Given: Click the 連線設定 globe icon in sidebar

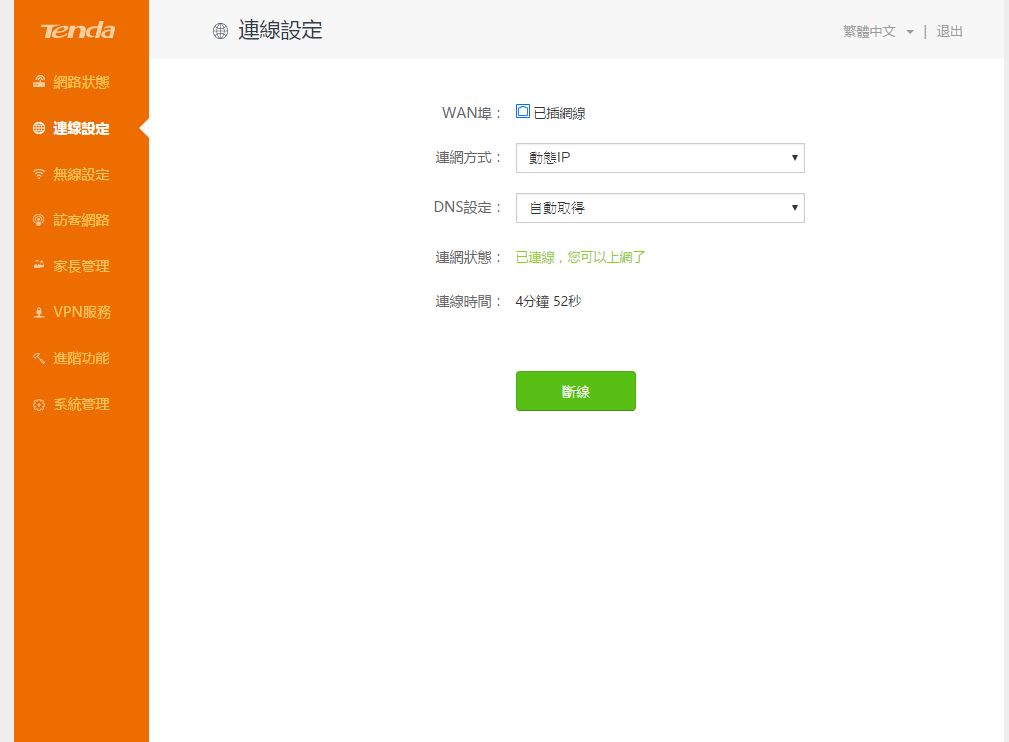Looking at the screenshot, I should [x=39, y=128].
